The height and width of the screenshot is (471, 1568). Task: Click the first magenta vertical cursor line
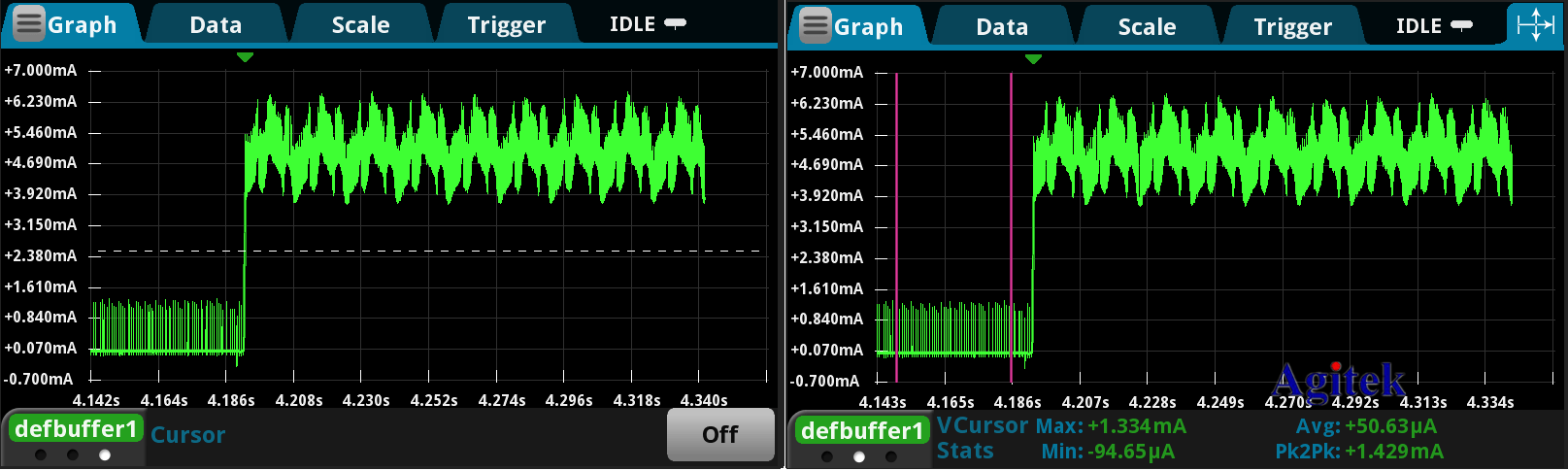pyautogui.click(x=896, y=223)
